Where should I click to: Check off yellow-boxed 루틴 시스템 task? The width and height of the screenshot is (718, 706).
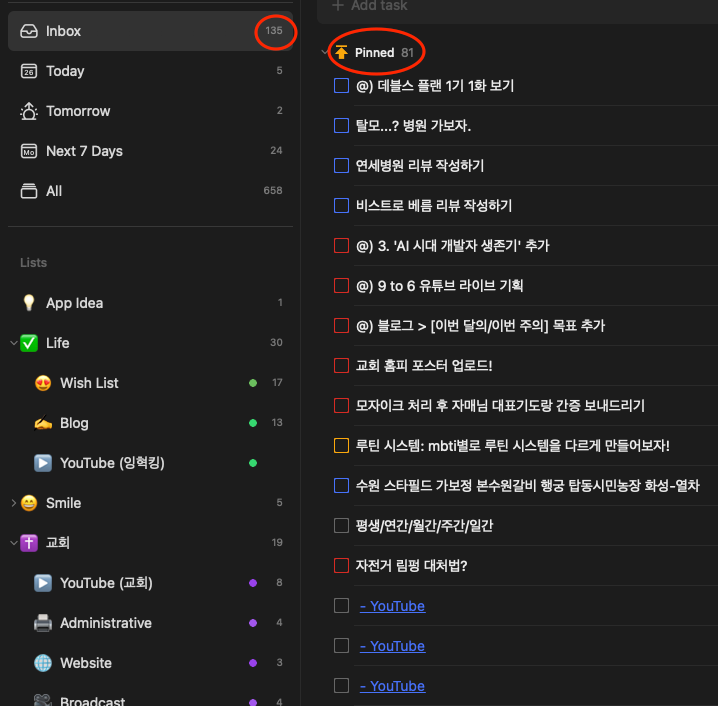point(341,445)
